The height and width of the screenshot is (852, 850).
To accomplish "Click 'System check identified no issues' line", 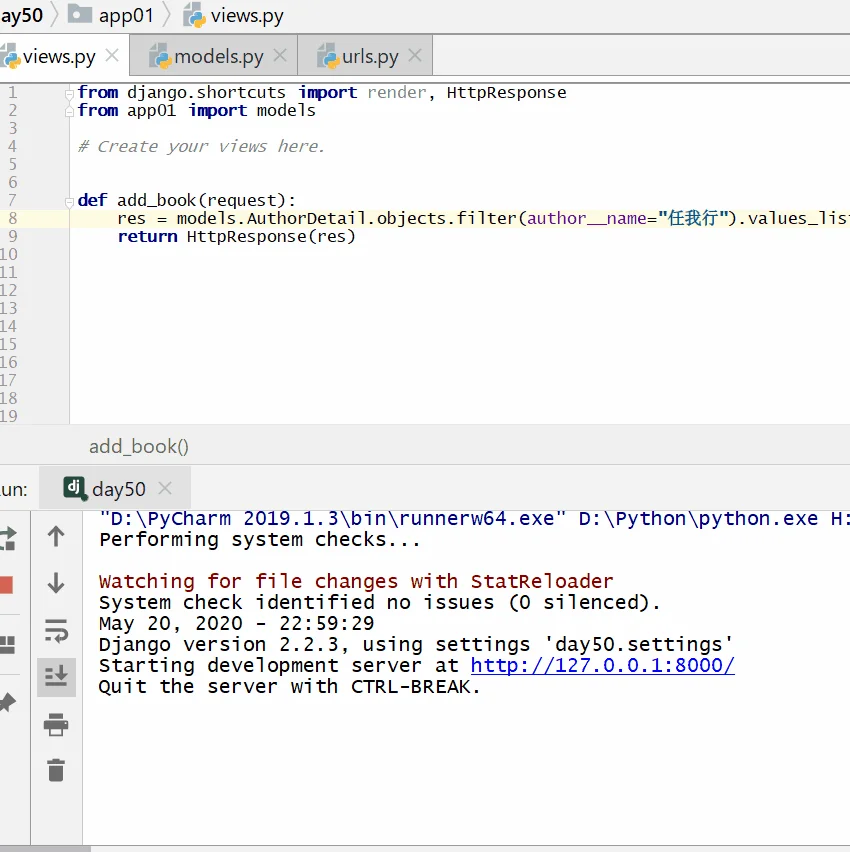I will coord(379,603).
